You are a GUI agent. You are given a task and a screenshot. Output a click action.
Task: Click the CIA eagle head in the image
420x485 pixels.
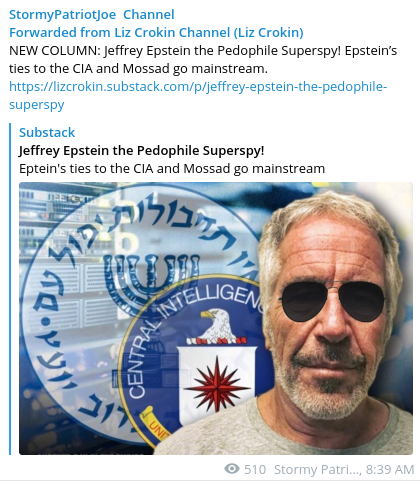pos(213,319)
